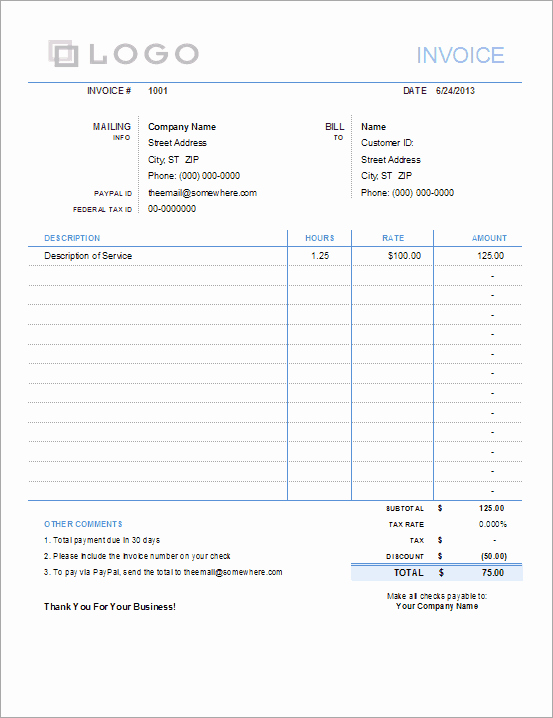Select the mailing City, ST ZIP below Company Name
Image resolution: width=553 pixels, height=718 pixels.
tap(173, 160)
